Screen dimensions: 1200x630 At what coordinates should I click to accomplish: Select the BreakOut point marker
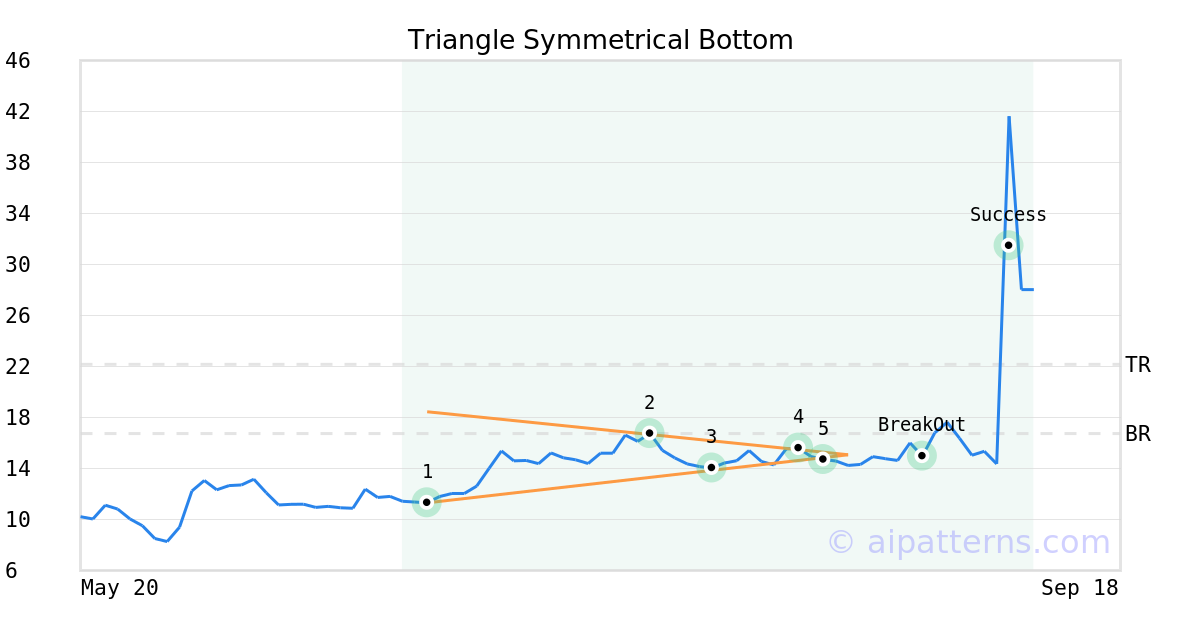(x=922, y=455)
